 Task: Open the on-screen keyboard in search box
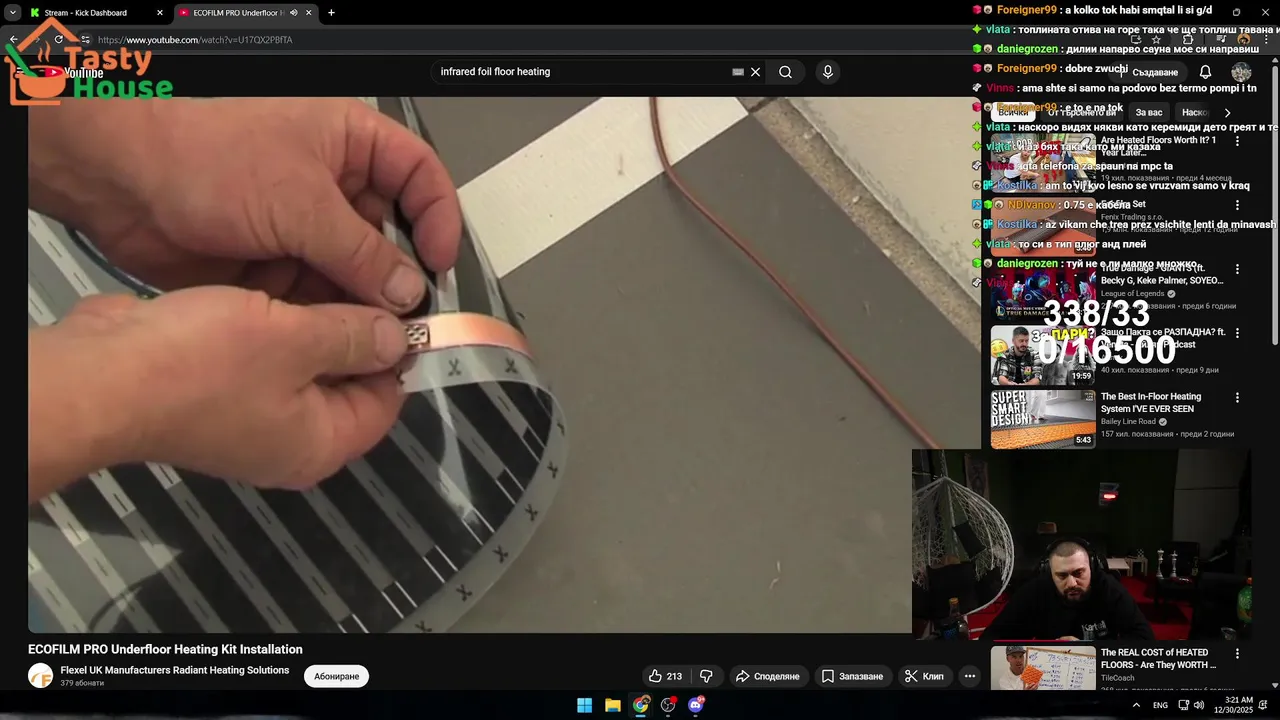coord(738,72)
